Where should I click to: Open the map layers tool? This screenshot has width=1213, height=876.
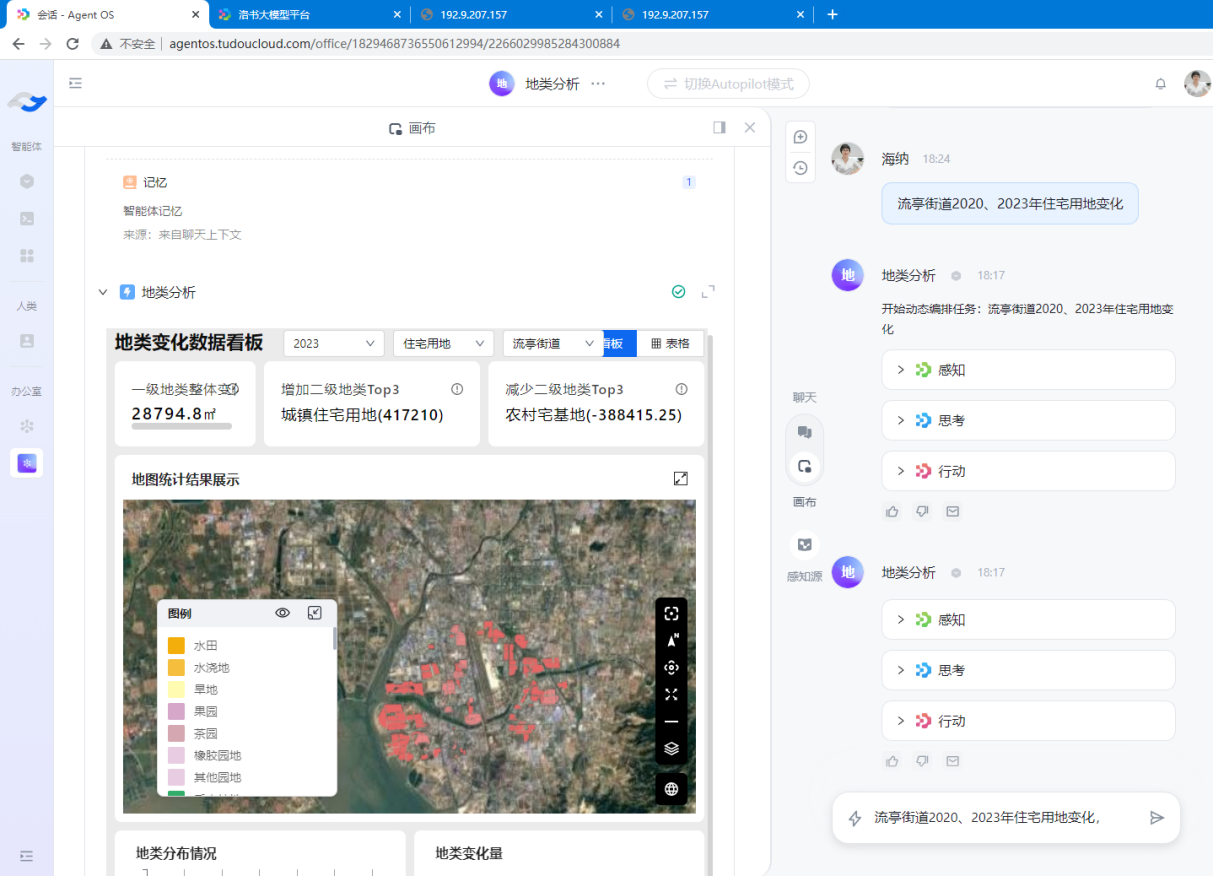tap(671, 748)
